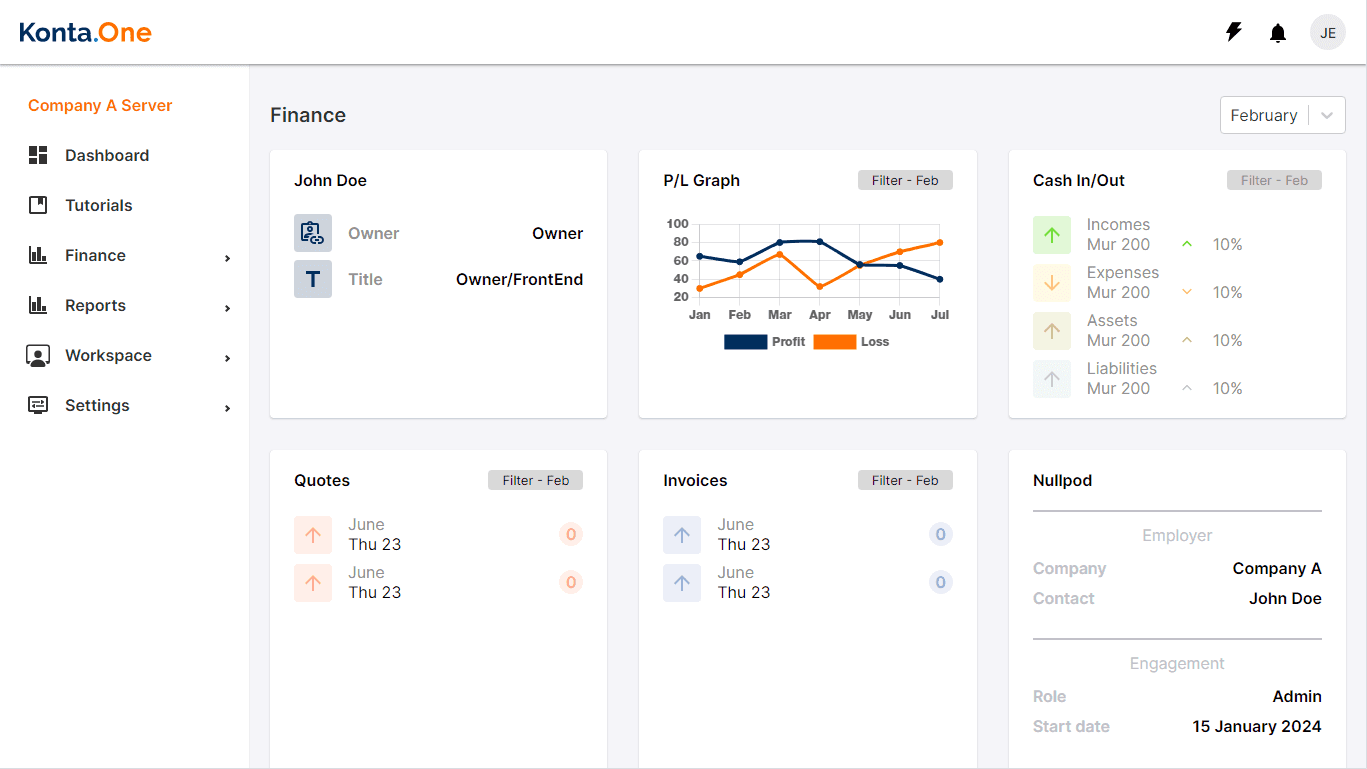Click the green Incomes up-arrow icon
This screenshot has height=769, width=1367.
click(x=1051, y=235)
